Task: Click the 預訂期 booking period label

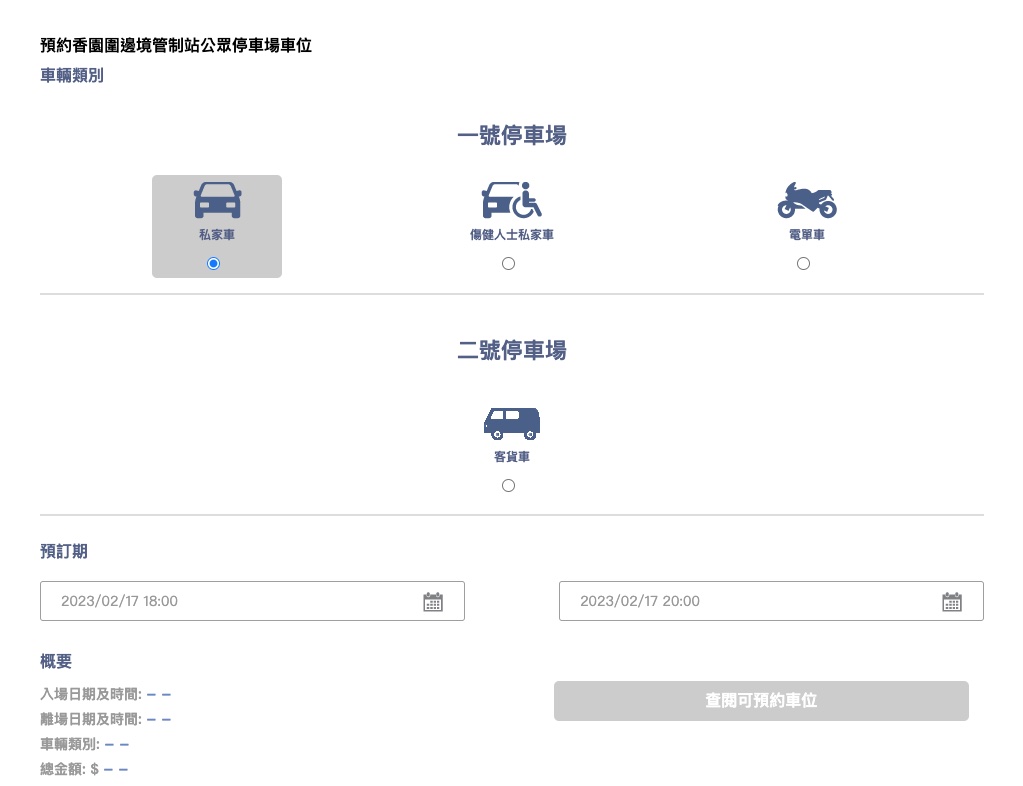Action: 63,551
